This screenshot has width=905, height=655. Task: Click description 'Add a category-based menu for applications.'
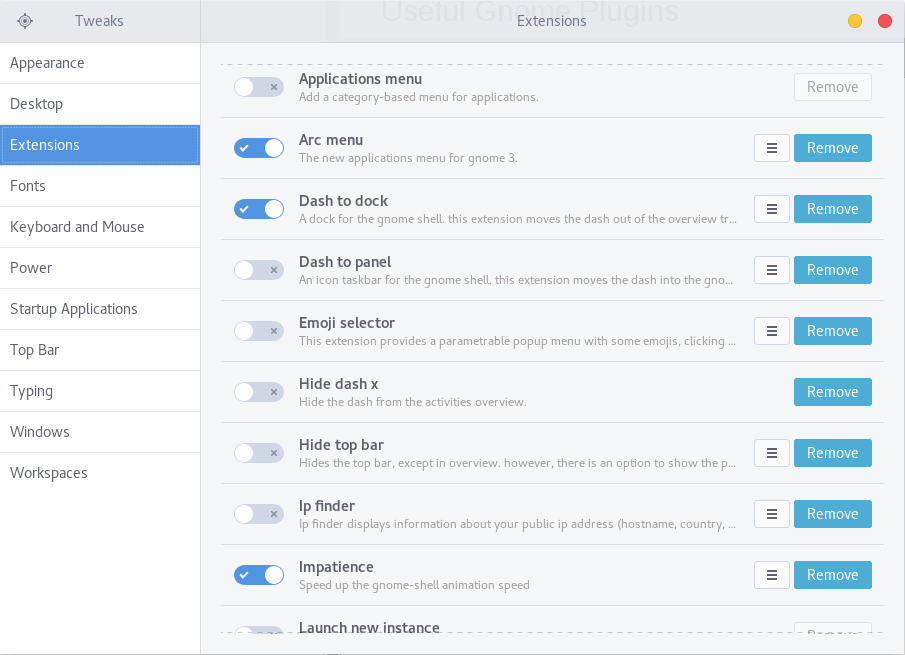418,98
